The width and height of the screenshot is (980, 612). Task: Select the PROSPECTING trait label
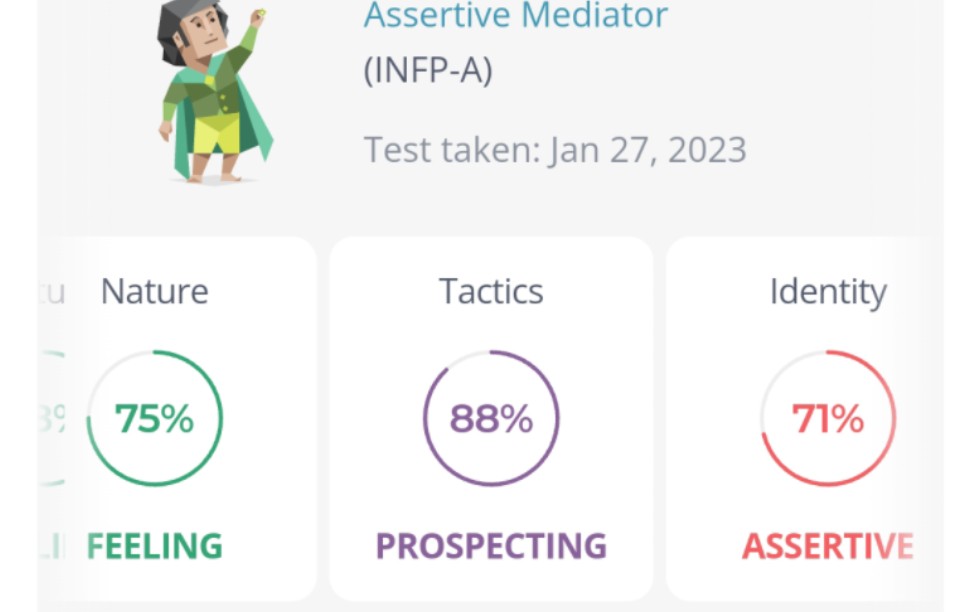coord(491,546)
